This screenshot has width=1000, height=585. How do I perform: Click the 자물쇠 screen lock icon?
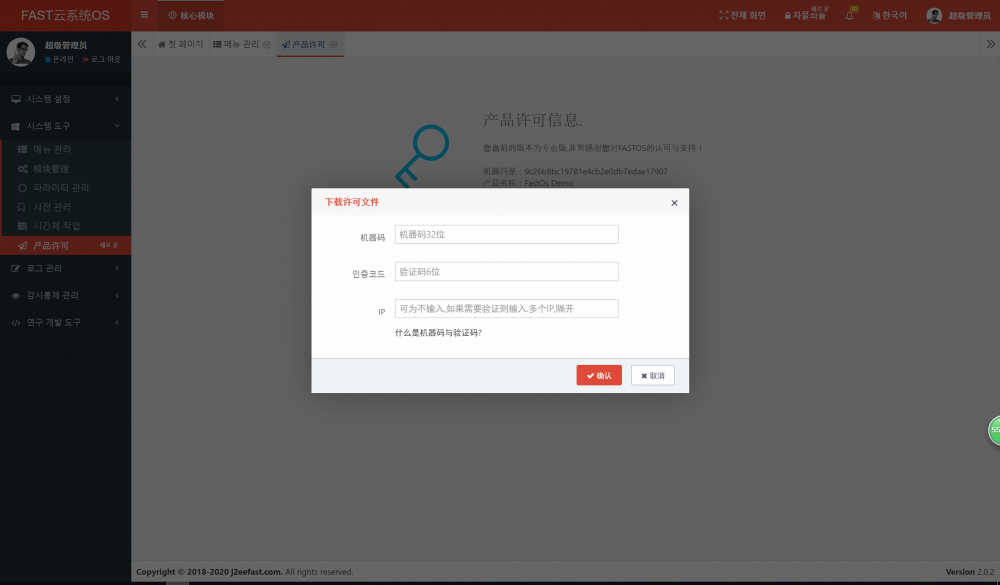(787, 14)
